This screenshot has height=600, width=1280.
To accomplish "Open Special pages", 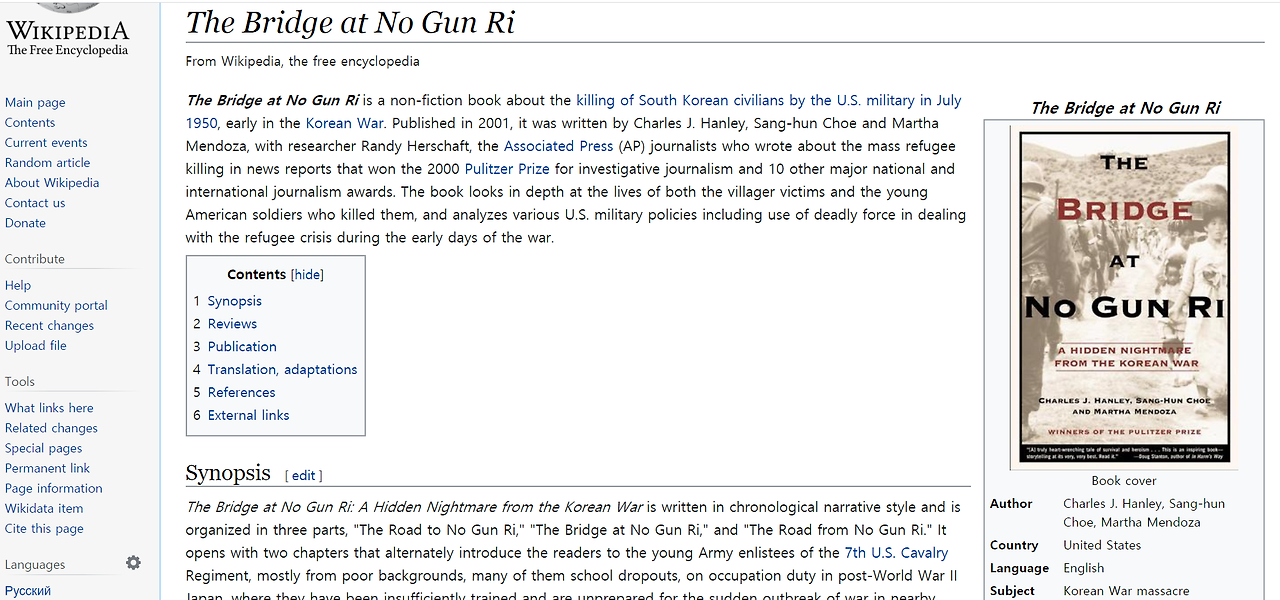I will click(x=43, y=448).
